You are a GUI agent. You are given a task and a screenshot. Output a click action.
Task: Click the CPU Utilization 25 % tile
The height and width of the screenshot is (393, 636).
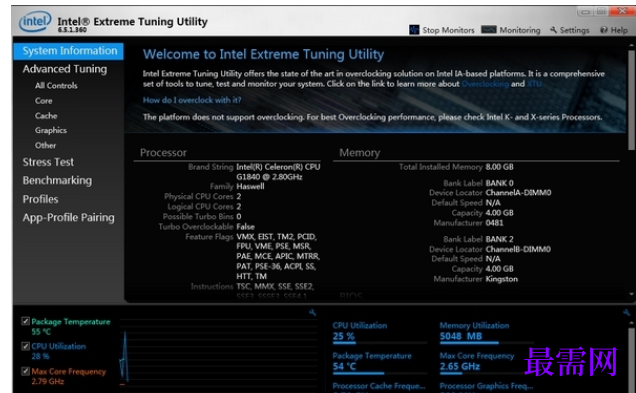tap(380, 333)
